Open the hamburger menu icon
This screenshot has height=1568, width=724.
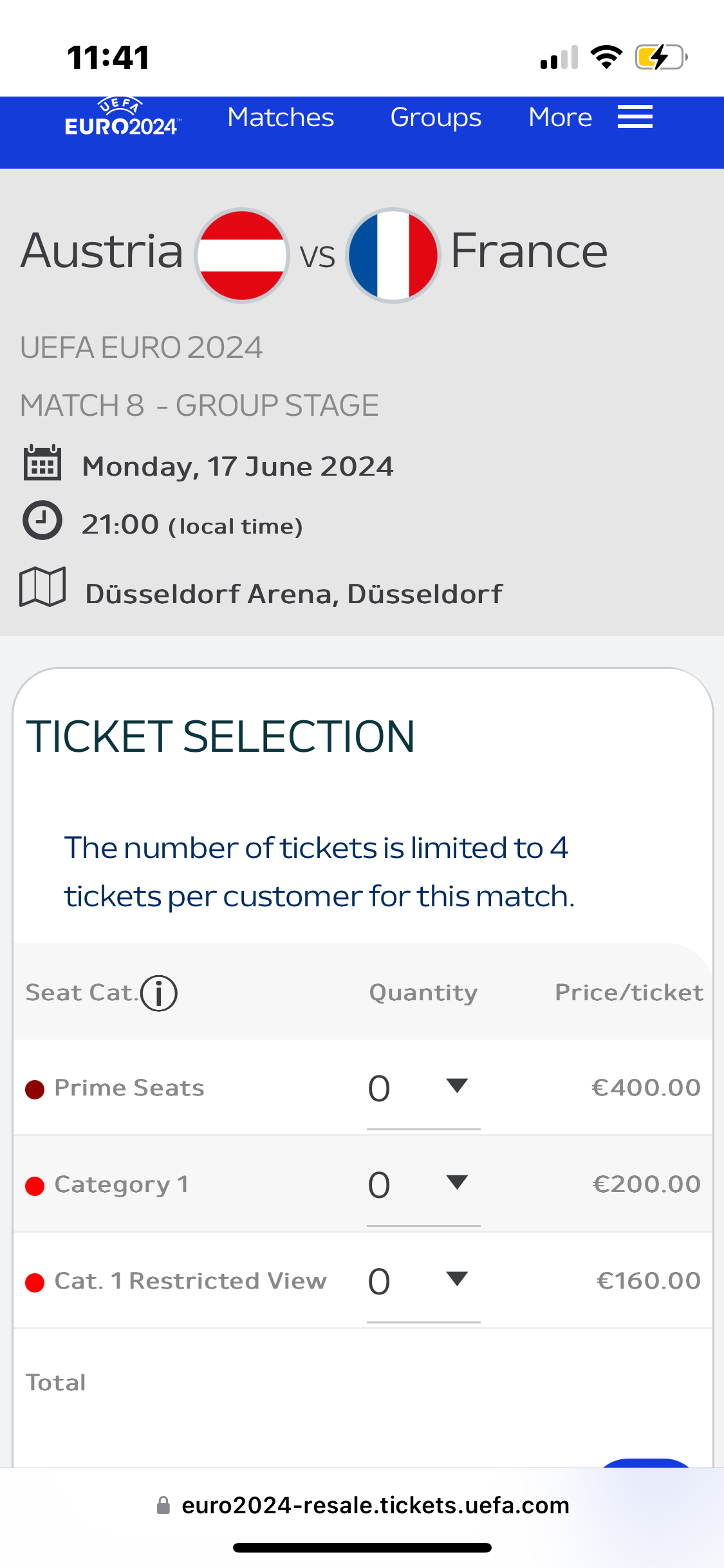click(x=635, y=117)
